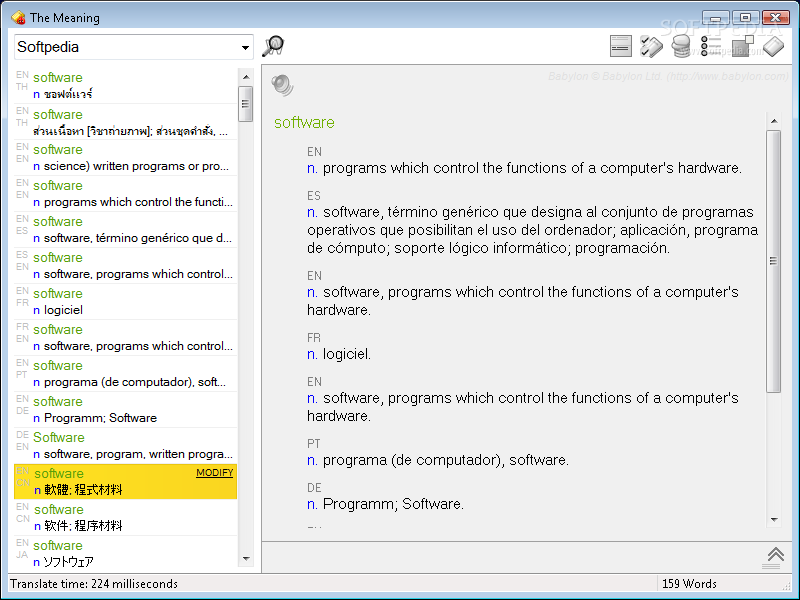Click DE definition 'Programm; Software.'
This screenshot has height=600, width=800.
(386, 504)
